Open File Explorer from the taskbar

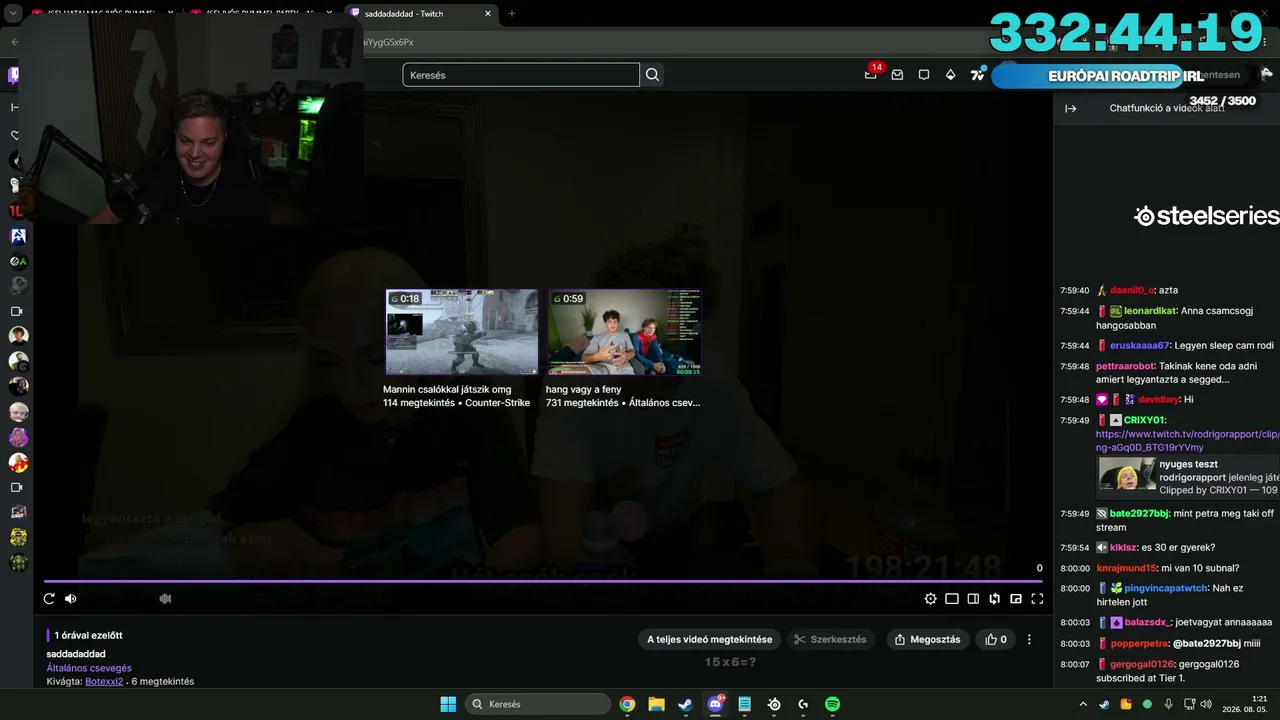coord(656,704)
